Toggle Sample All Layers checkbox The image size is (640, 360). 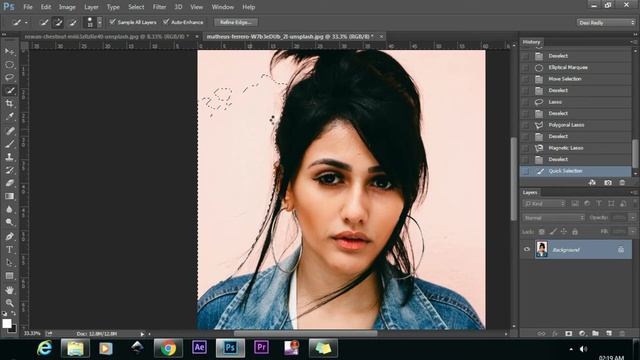click(x=113, y=22)
